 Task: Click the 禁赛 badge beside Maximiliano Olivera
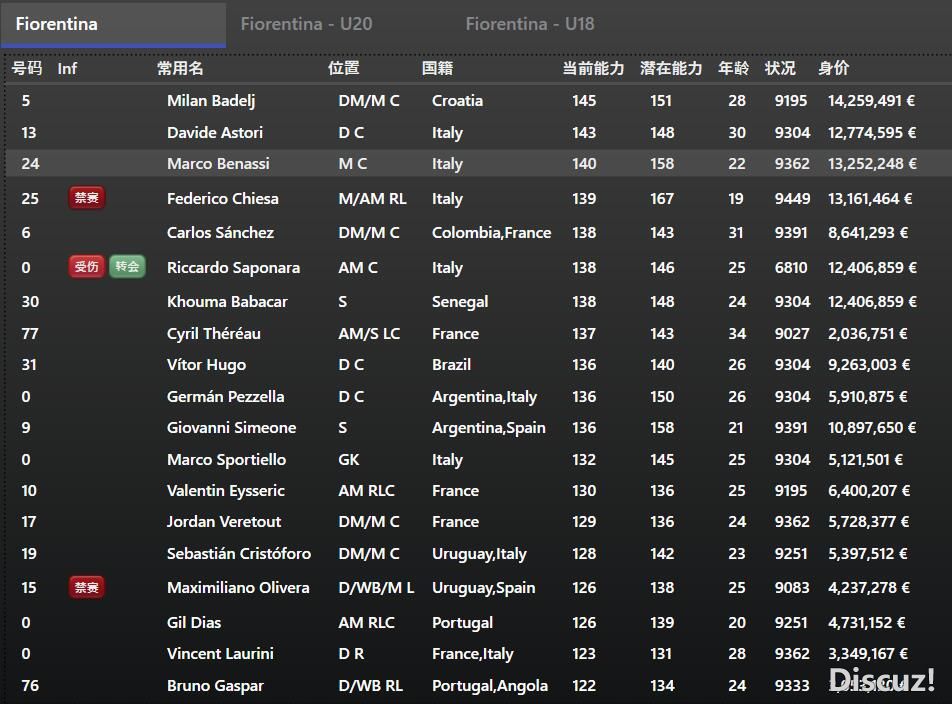tap(87, 587)
